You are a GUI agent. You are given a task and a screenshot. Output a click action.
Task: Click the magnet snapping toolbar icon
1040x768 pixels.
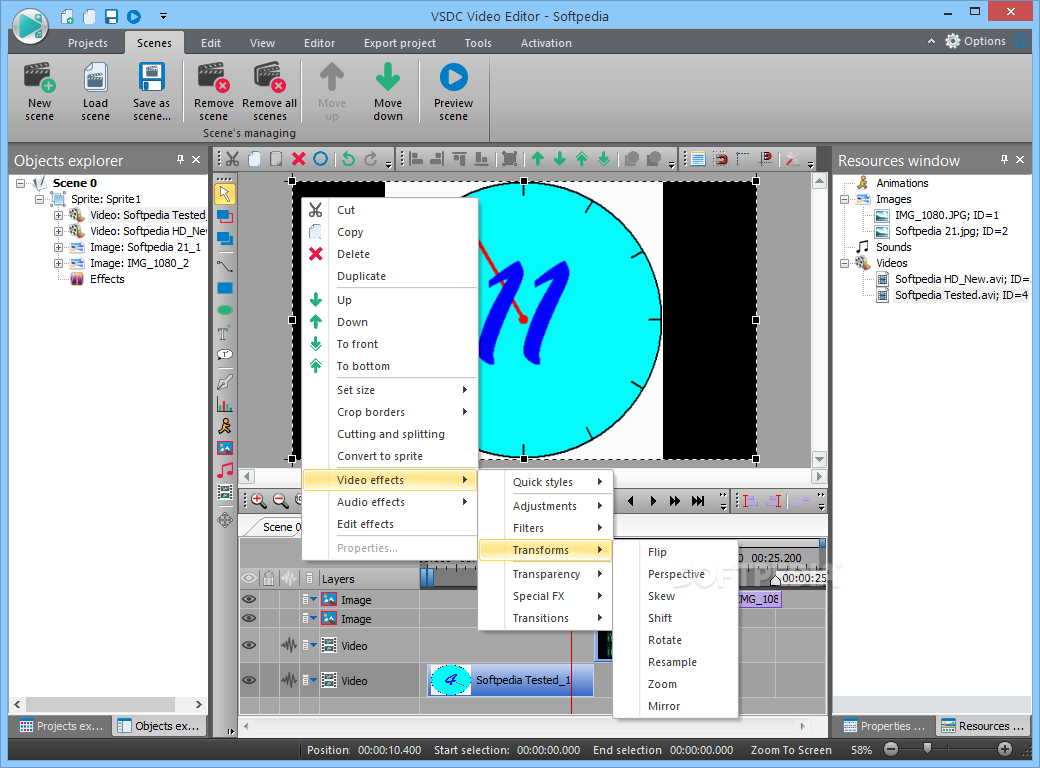coord(720,159)
